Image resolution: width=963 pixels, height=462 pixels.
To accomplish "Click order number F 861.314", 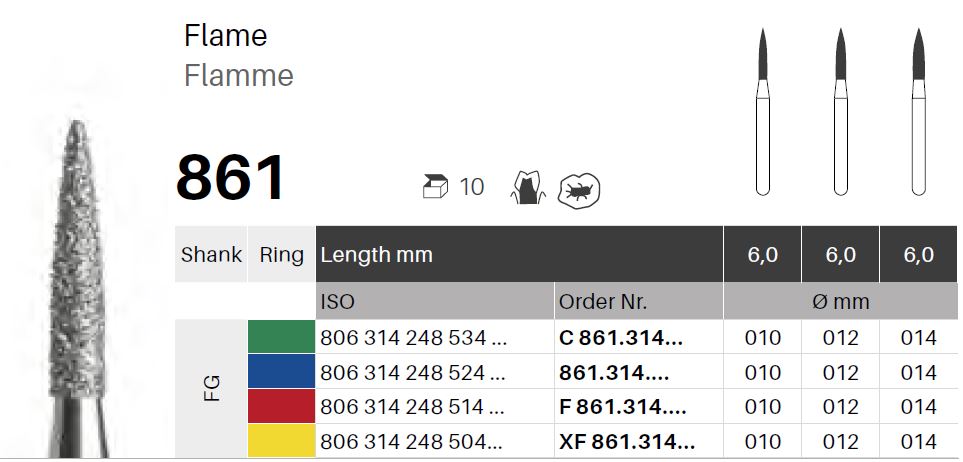I will 623,407.
